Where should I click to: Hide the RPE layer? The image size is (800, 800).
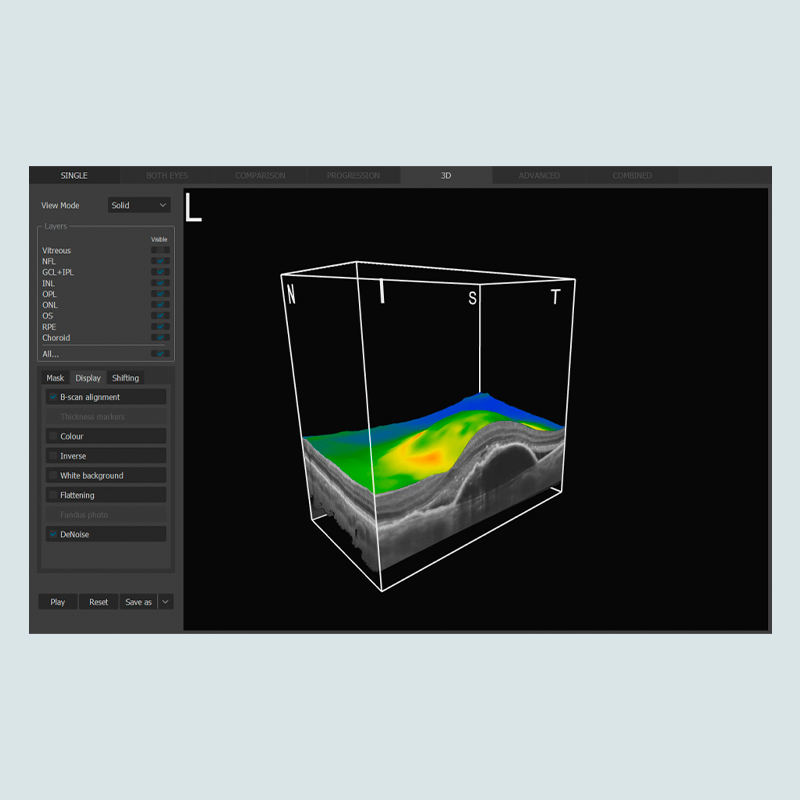pos(160,327)
